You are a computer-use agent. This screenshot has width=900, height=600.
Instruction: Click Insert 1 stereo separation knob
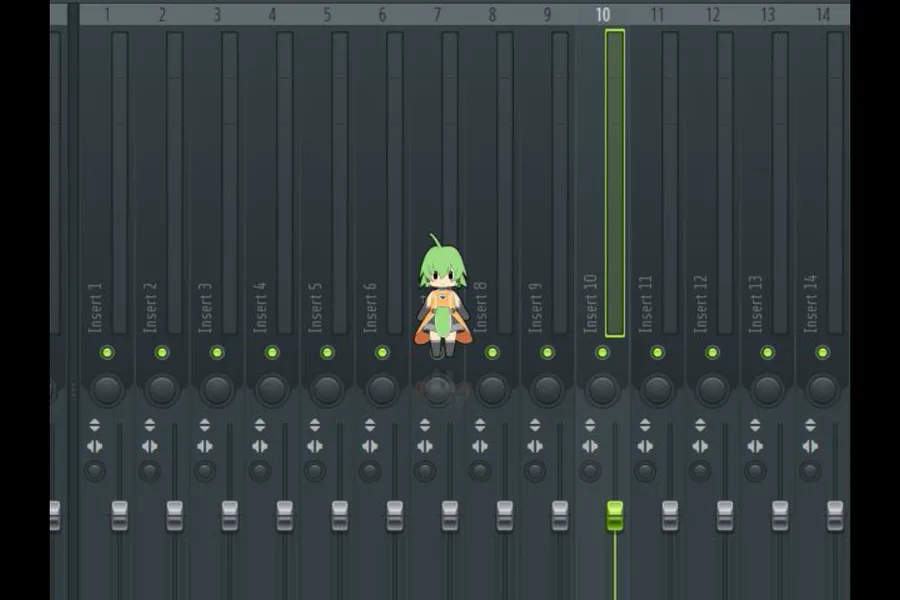(95, 471)
